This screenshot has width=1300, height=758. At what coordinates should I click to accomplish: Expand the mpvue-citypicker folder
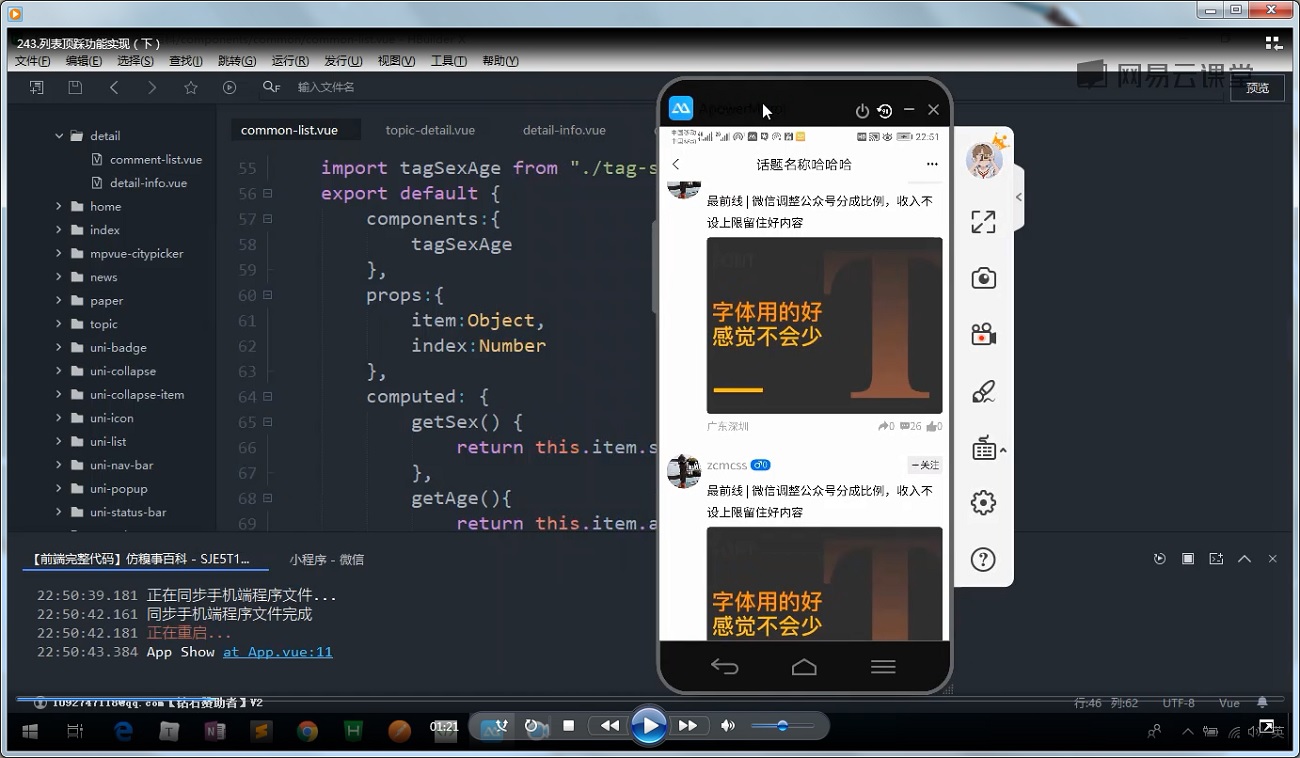[60, 254]
